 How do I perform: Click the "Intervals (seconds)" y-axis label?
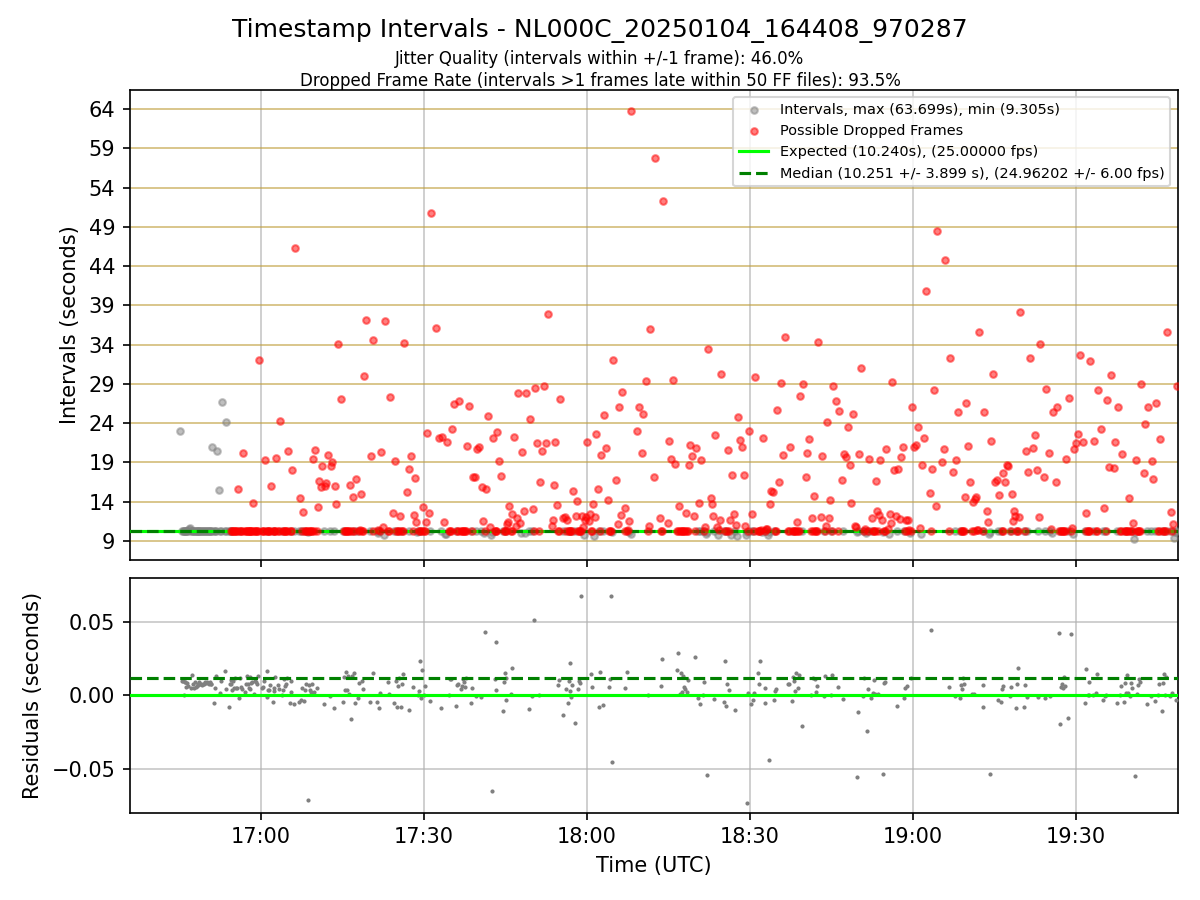(69, 325)
